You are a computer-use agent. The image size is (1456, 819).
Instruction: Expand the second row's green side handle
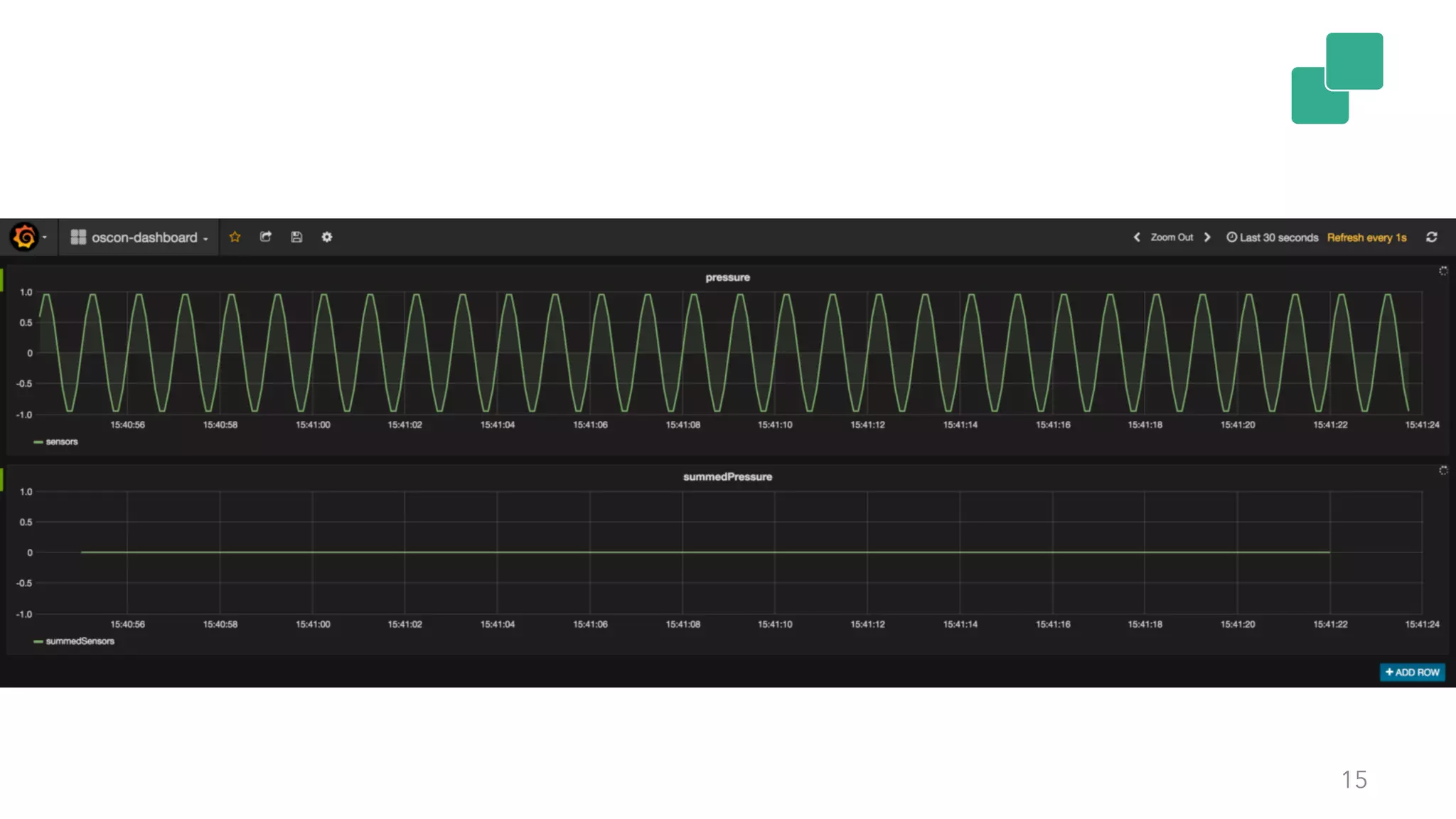click(2, 478)
